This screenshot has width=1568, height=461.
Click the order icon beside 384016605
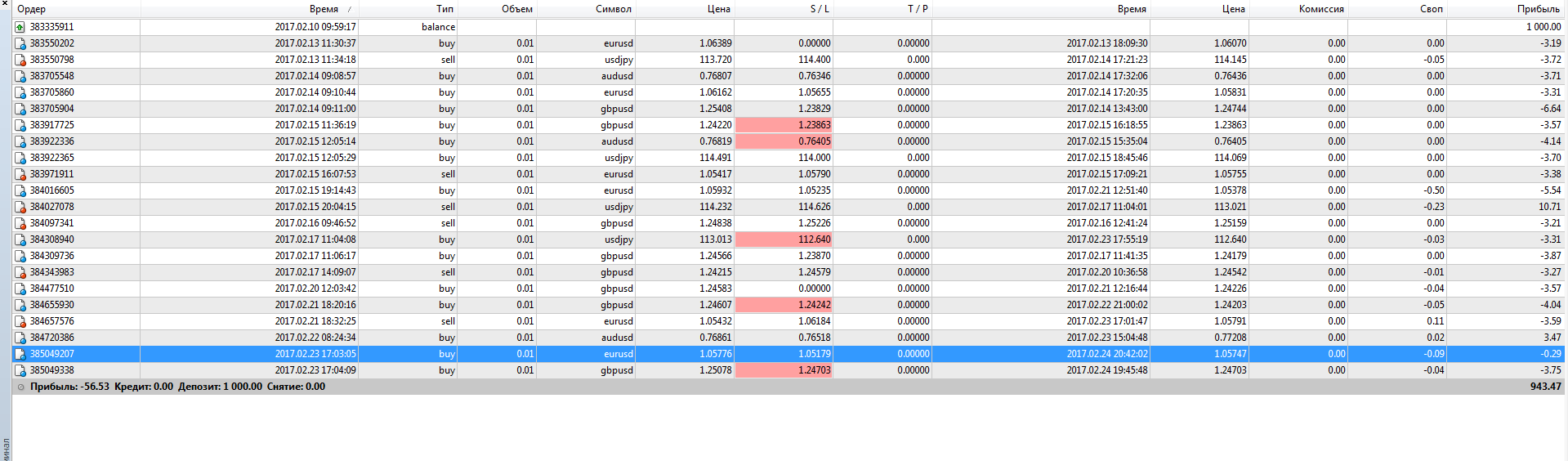point(20,190)
